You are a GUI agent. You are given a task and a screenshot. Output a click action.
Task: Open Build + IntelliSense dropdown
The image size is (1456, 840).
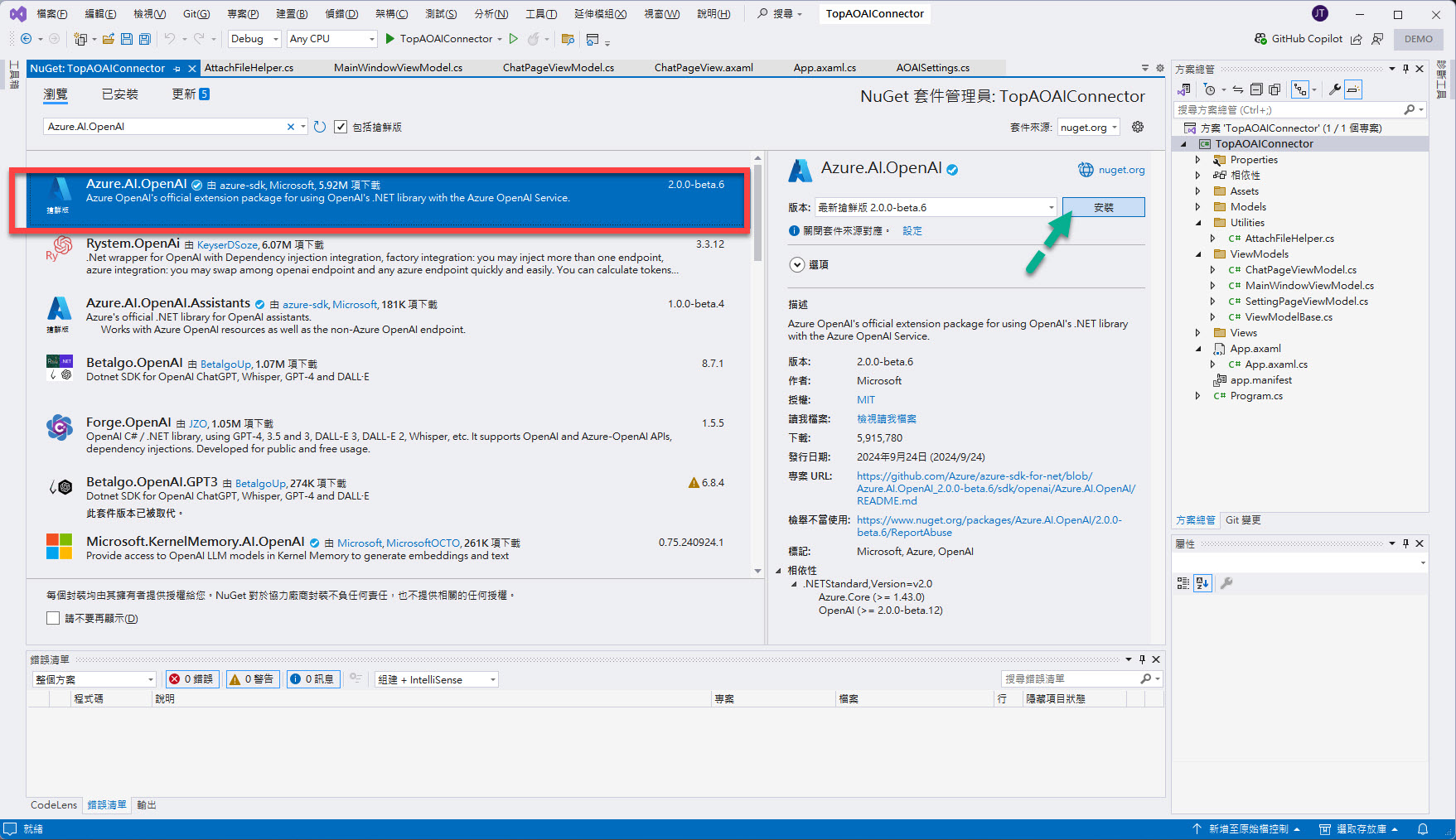coord(436,679)
